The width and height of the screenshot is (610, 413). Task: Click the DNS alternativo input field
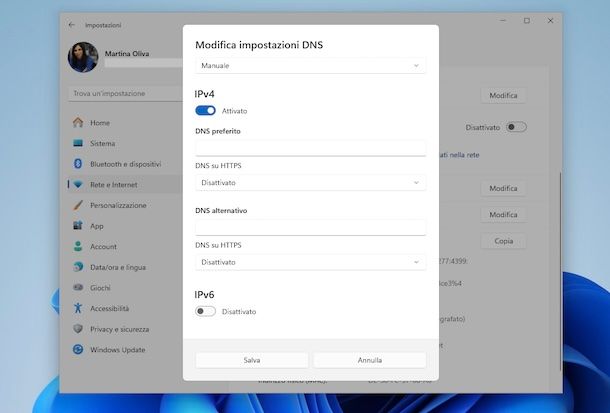(x=310, y=228)
